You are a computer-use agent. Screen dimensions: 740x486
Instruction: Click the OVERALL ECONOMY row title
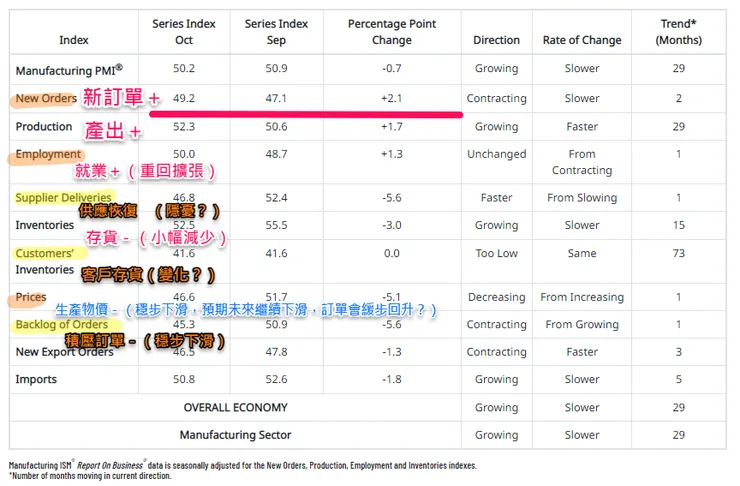click(235, 408)
